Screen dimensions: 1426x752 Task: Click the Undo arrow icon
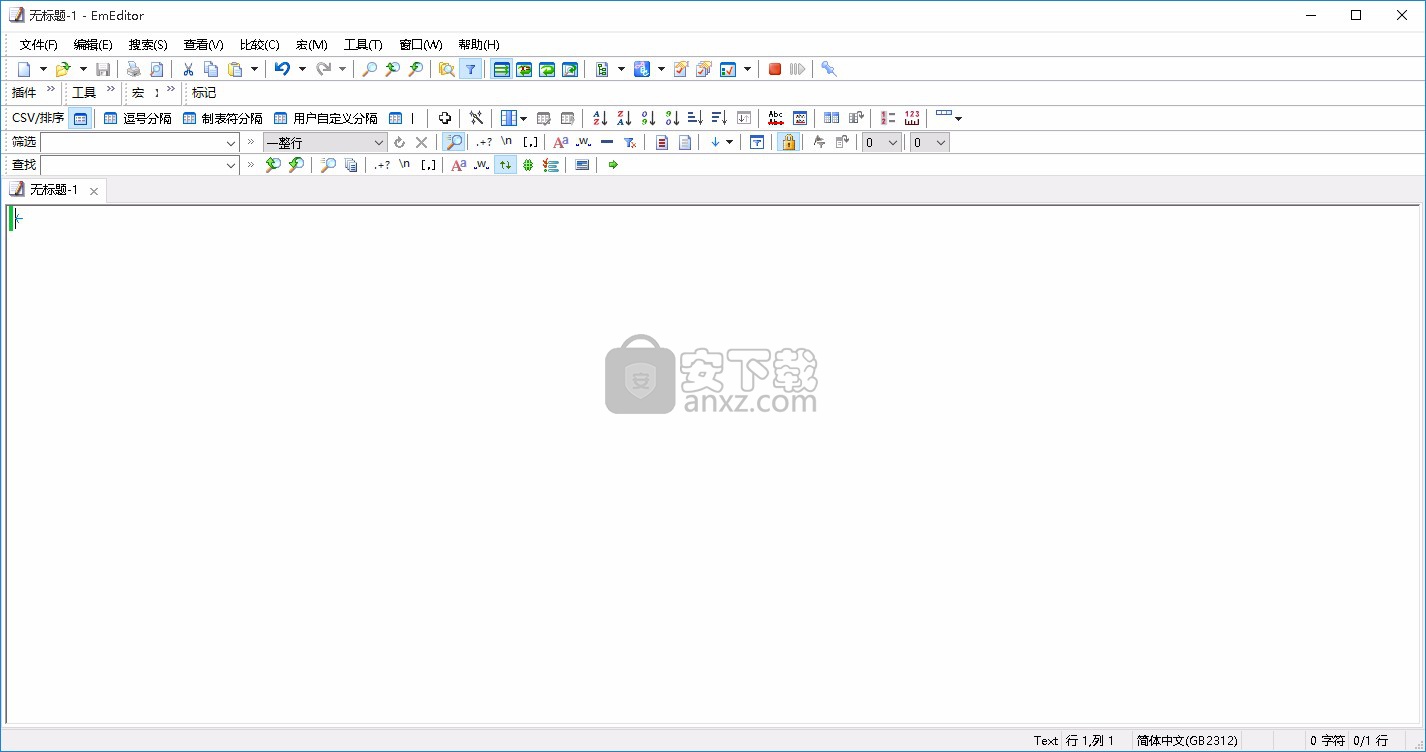(282, 69)
